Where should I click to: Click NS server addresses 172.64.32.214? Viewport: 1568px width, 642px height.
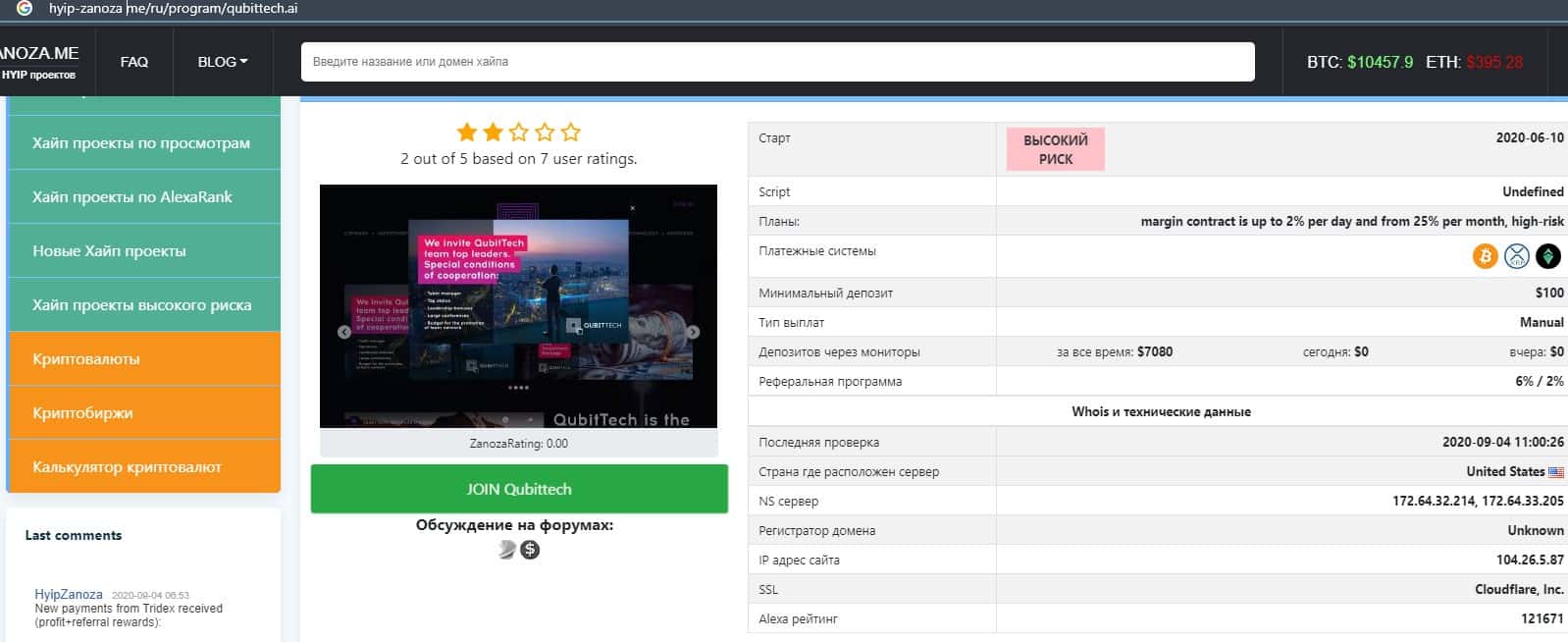pyautogui.click(x=1478, y=501)
